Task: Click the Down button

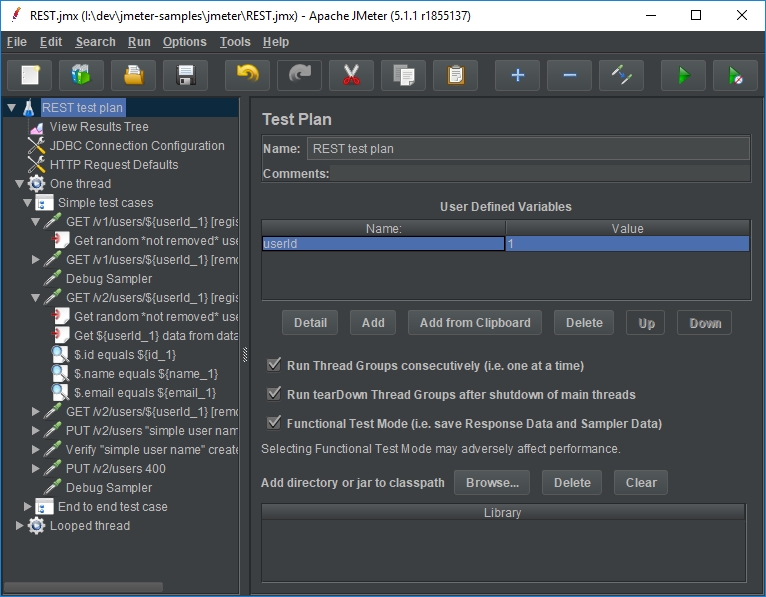Action: pos(704,322)
